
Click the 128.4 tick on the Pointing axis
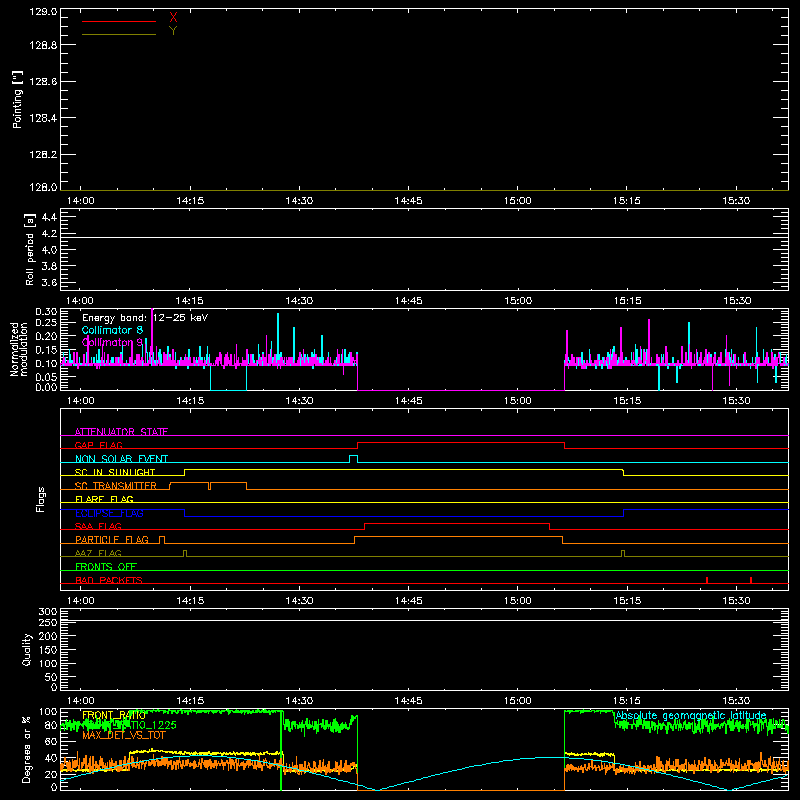click(43, 118)
